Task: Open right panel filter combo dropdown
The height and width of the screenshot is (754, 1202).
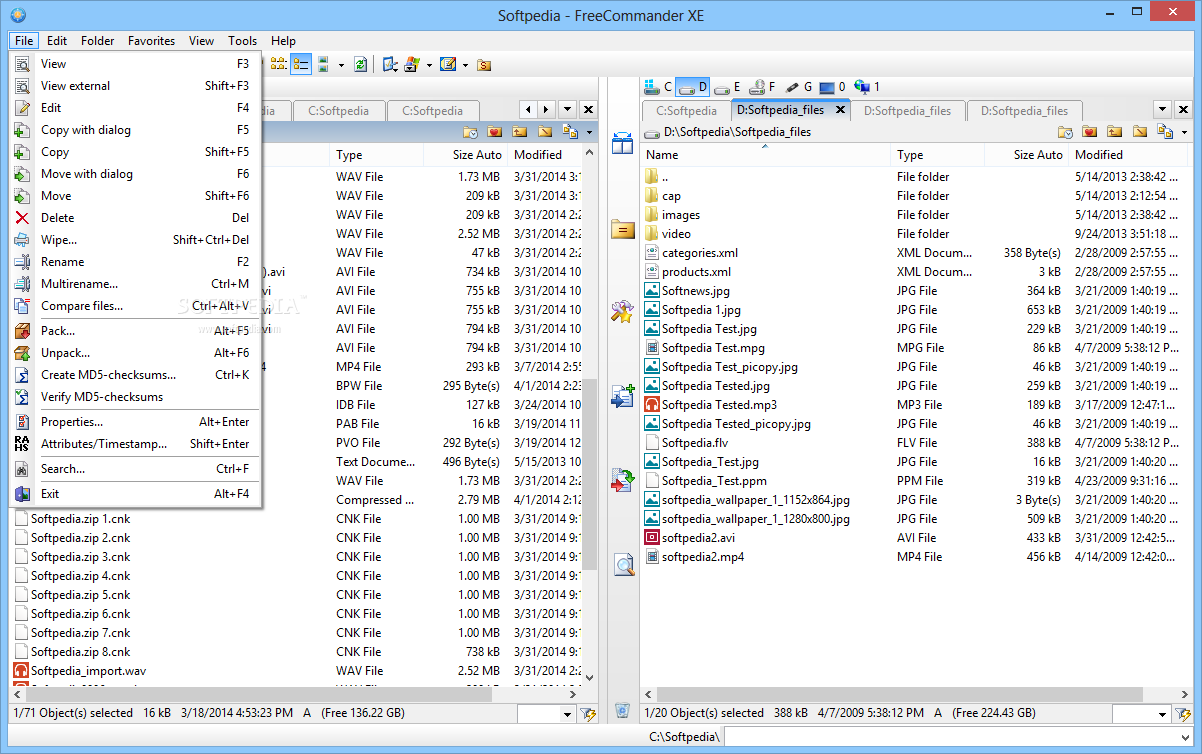Action: coord(1161,714)
